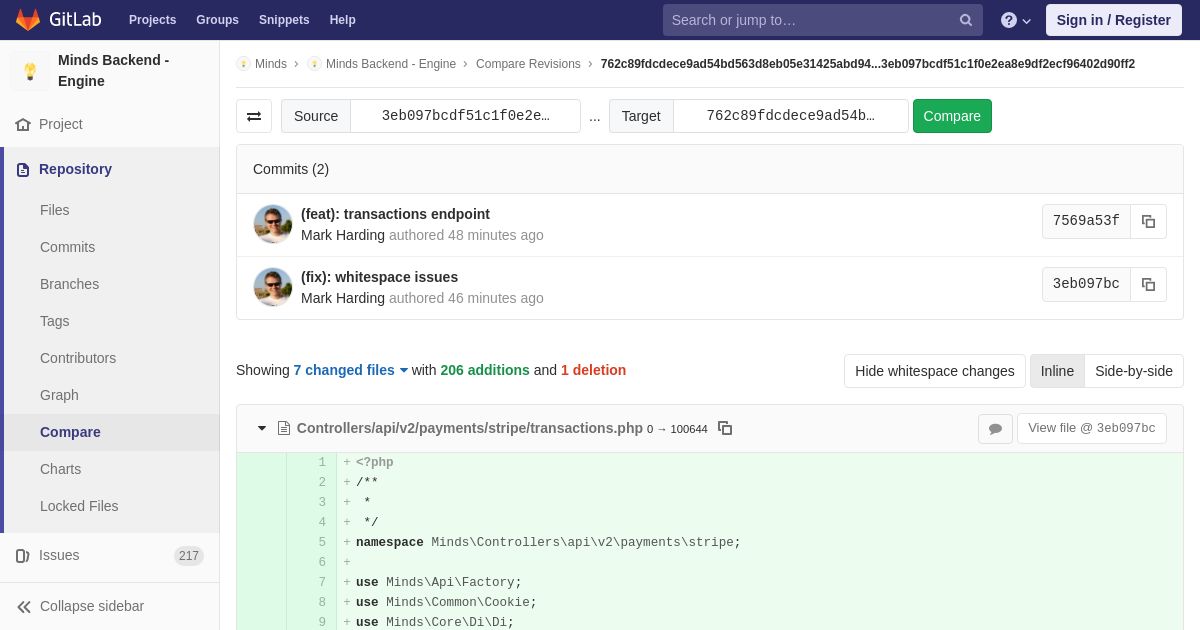
Task: Click Minds Backend - Engine breadcrumb icon
Action: (314, 64)
